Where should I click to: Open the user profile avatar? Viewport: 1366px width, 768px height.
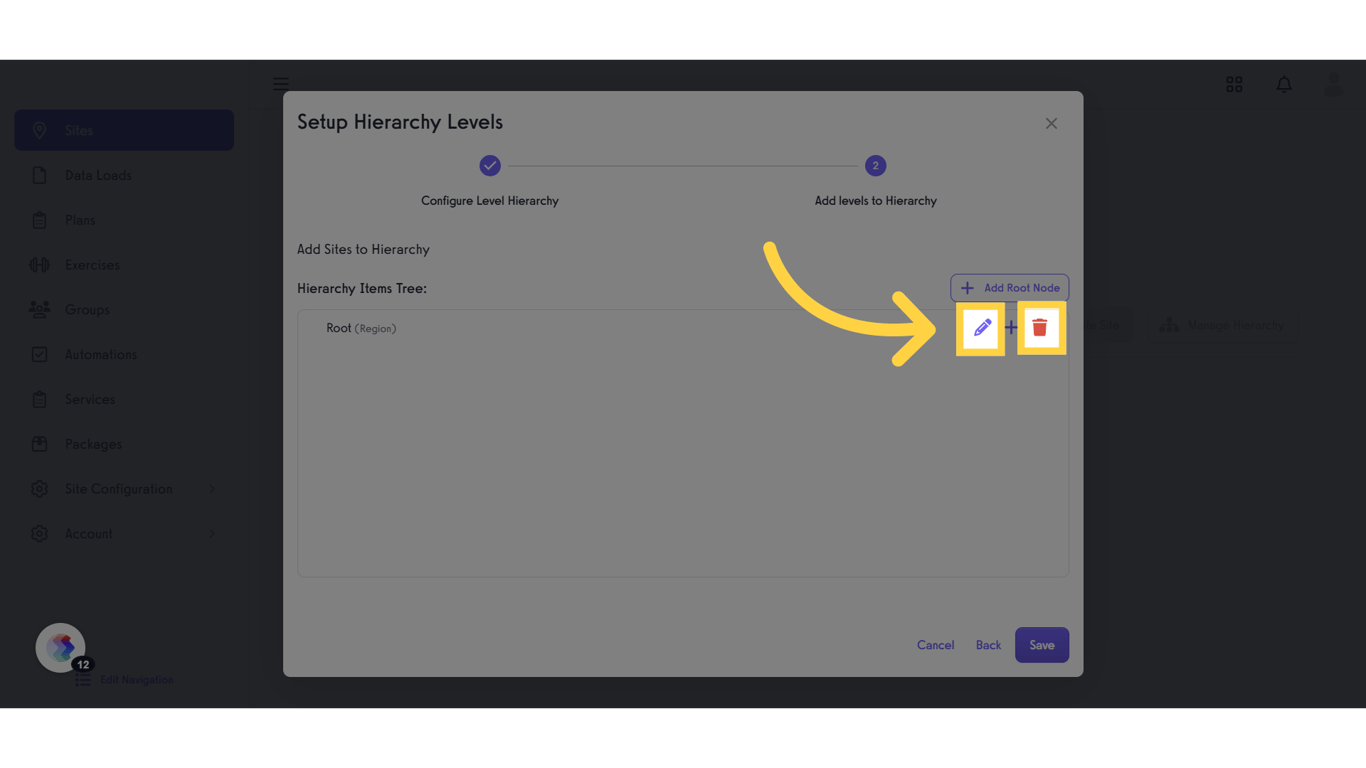[x=1334, y=85]
